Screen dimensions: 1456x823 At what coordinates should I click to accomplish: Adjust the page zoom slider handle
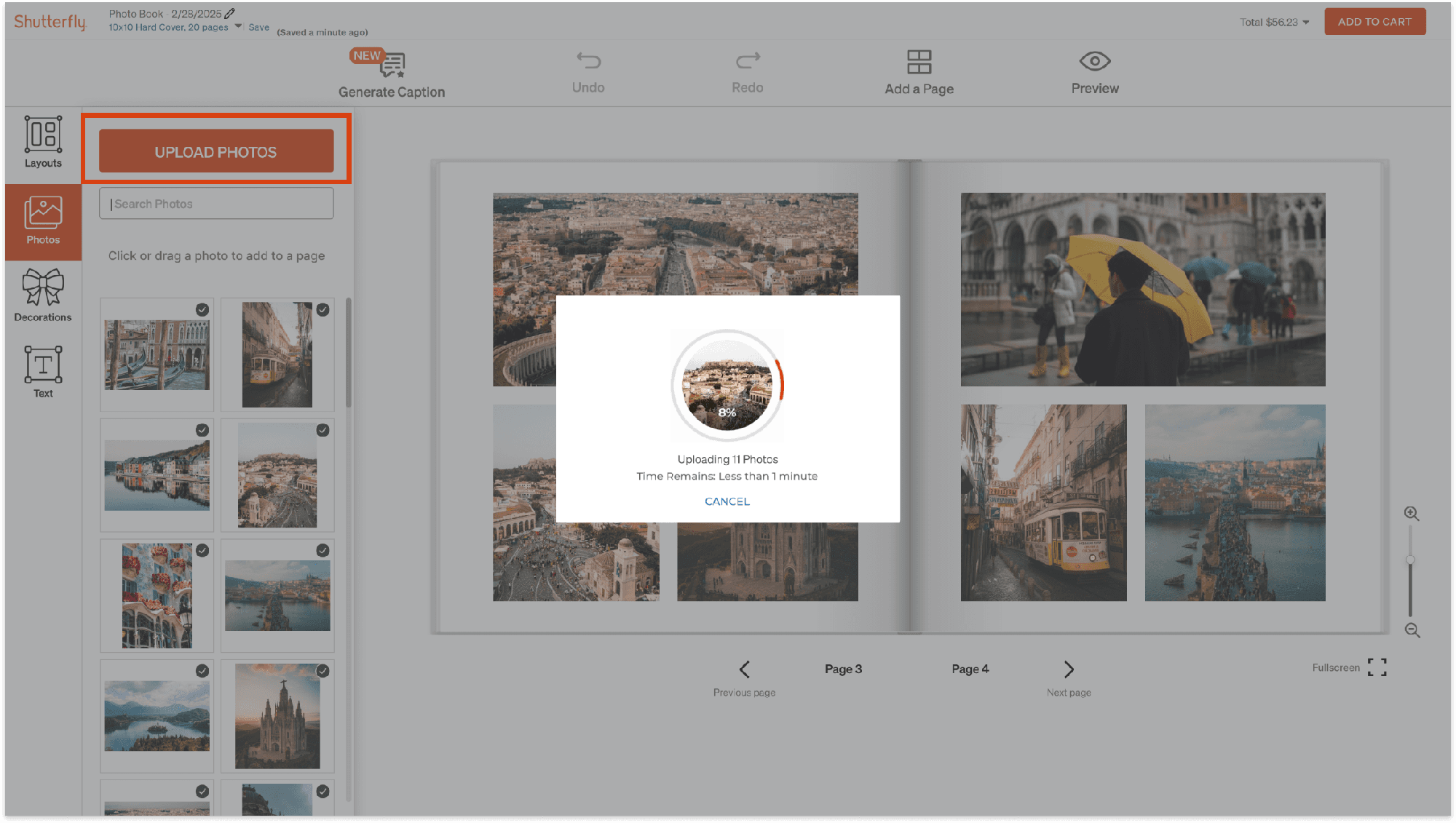pyautogui.click(x=1410, y=560)
